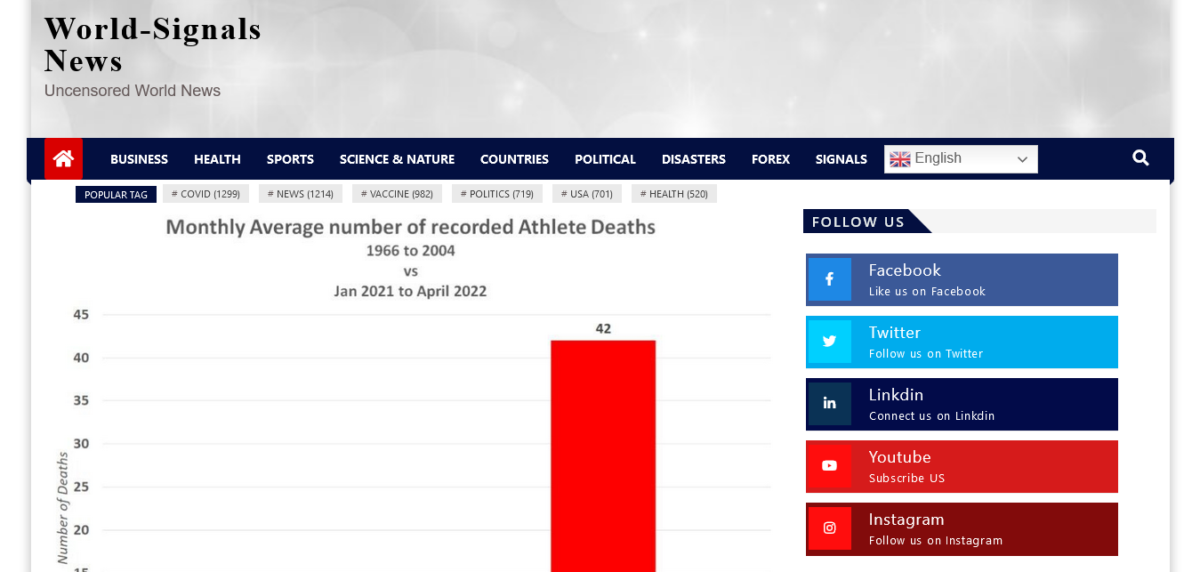
Task: Open the Health menu item
Action: [217, 159]
